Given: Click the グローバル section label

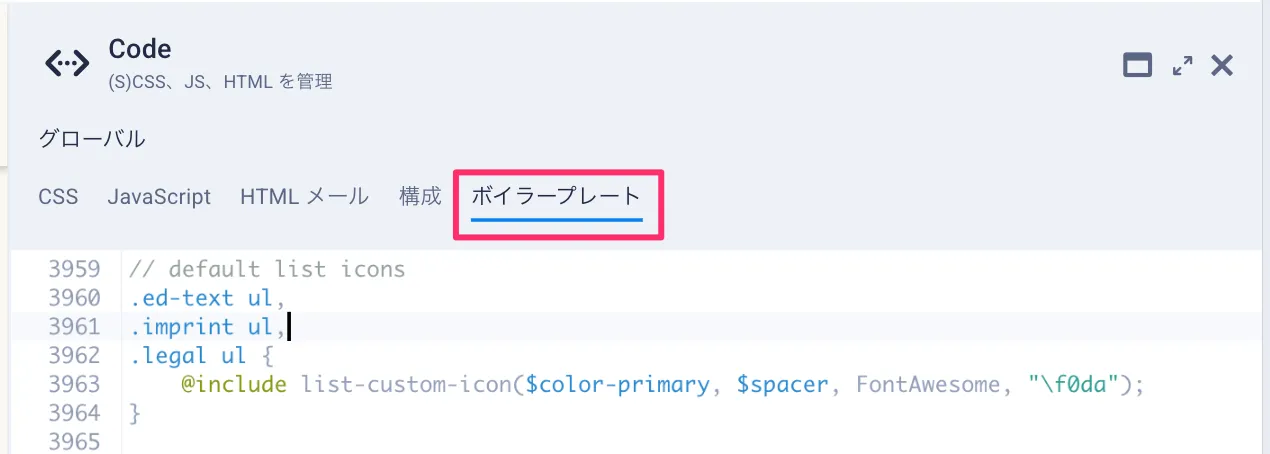Looking at the screenshot, I should coord(92,139).
